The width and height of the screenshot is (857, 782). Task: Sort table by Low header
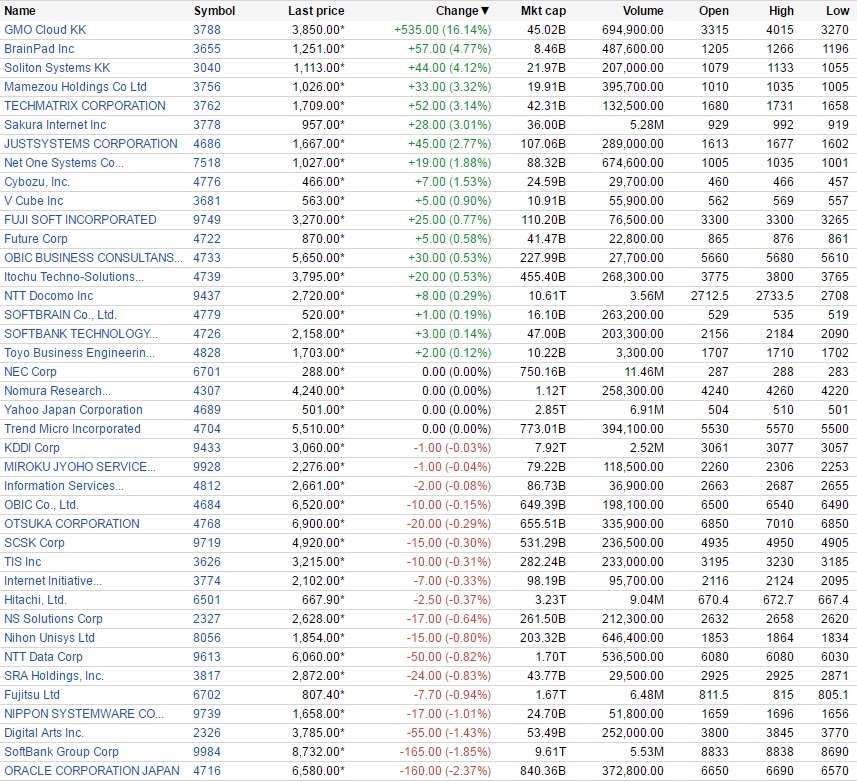(x=837, y=11)
